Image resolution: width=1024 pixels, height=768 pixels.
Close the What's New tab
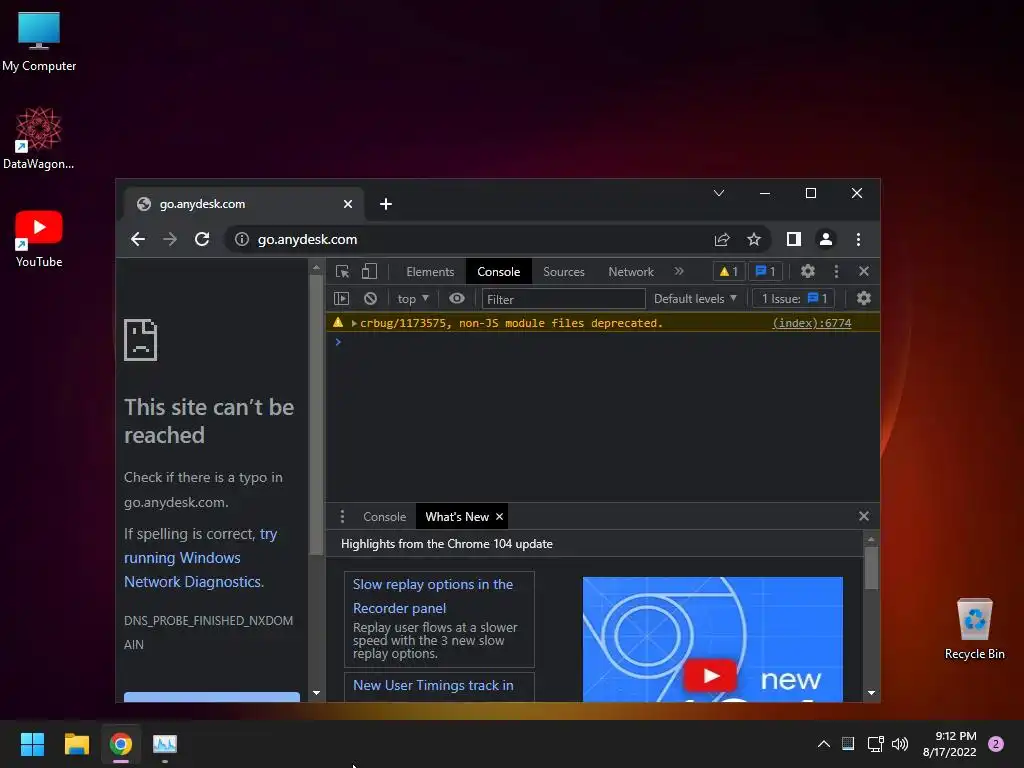pos(500,517)
